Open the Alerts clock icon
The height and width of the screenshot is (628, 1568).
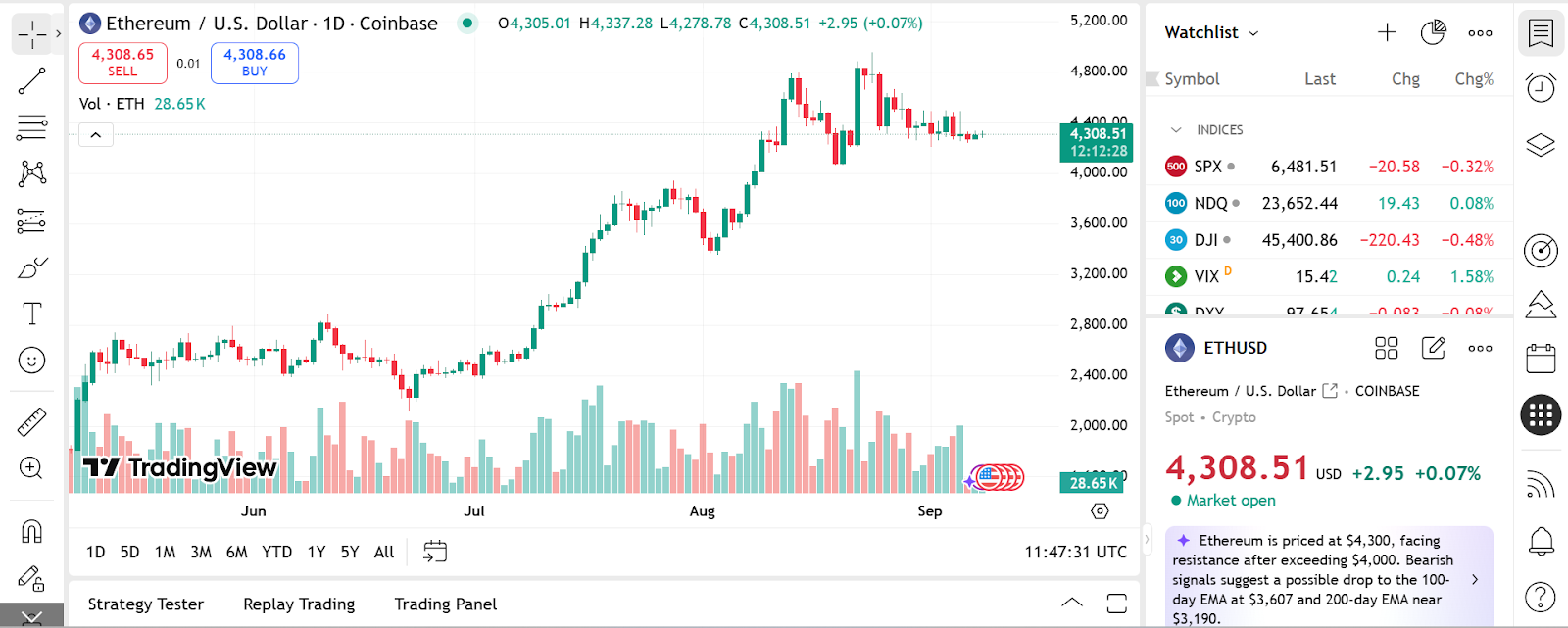tap(1541, 88)
